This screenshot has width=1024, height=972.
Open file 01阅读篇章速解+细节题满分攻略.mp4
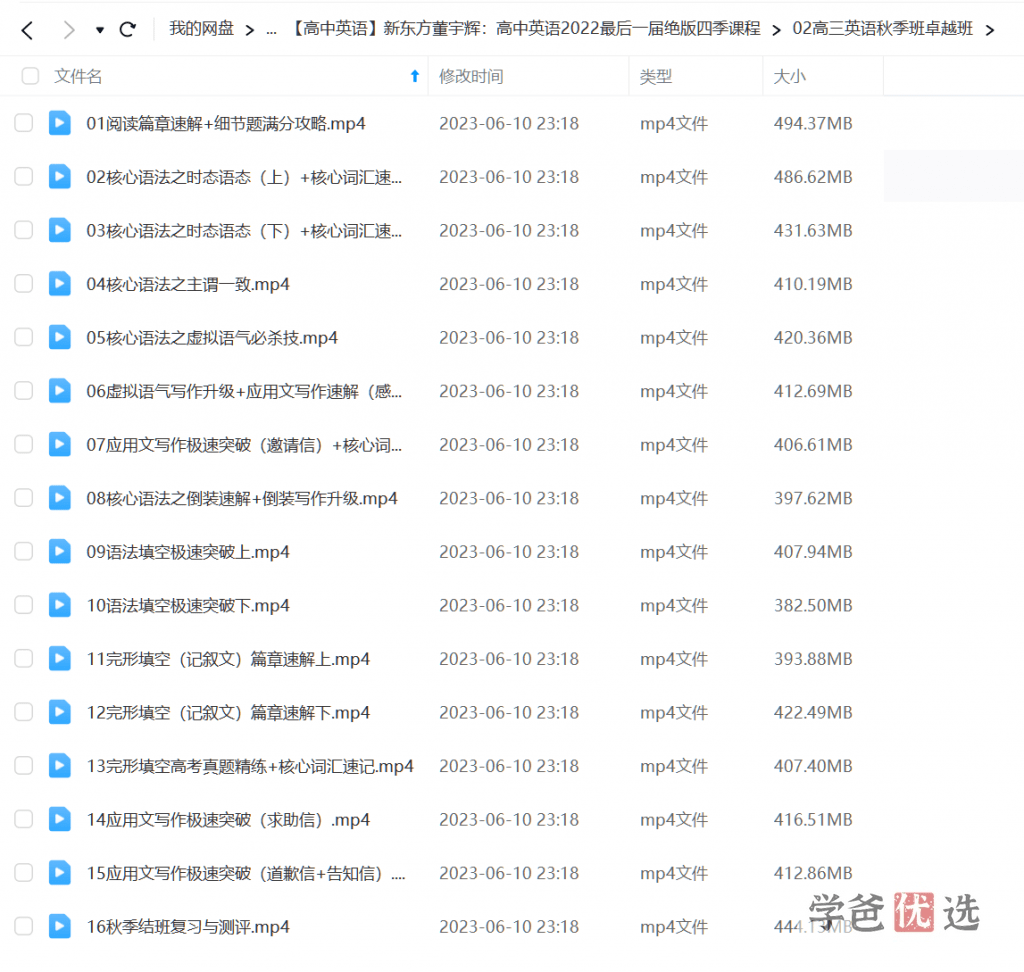(226, 123)
